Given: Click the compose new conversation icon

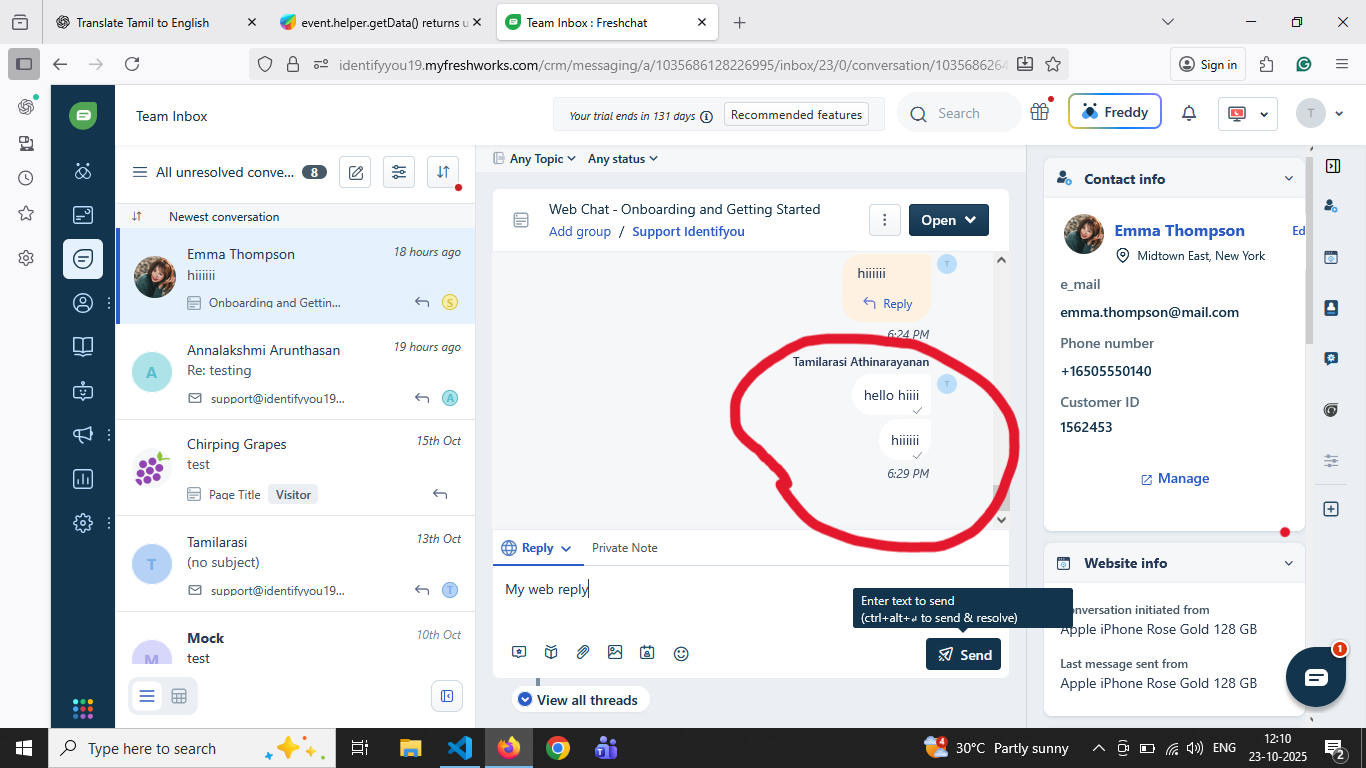Looking at the screenshot, I should click(355, 172).
